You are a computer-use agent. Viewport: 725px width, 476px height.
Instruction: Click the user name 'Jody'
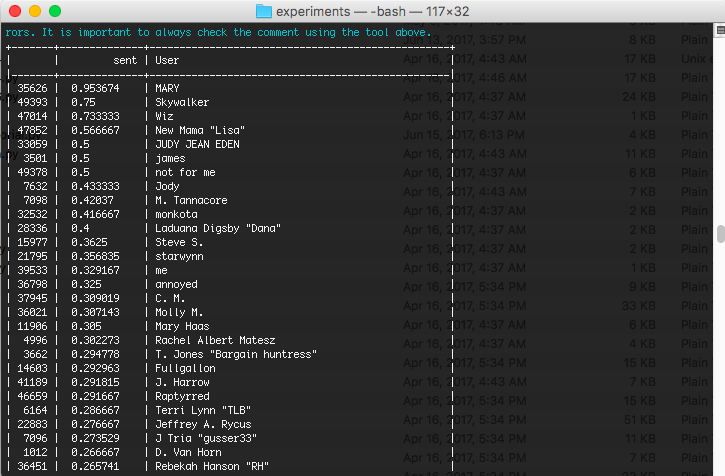(167, 186)
